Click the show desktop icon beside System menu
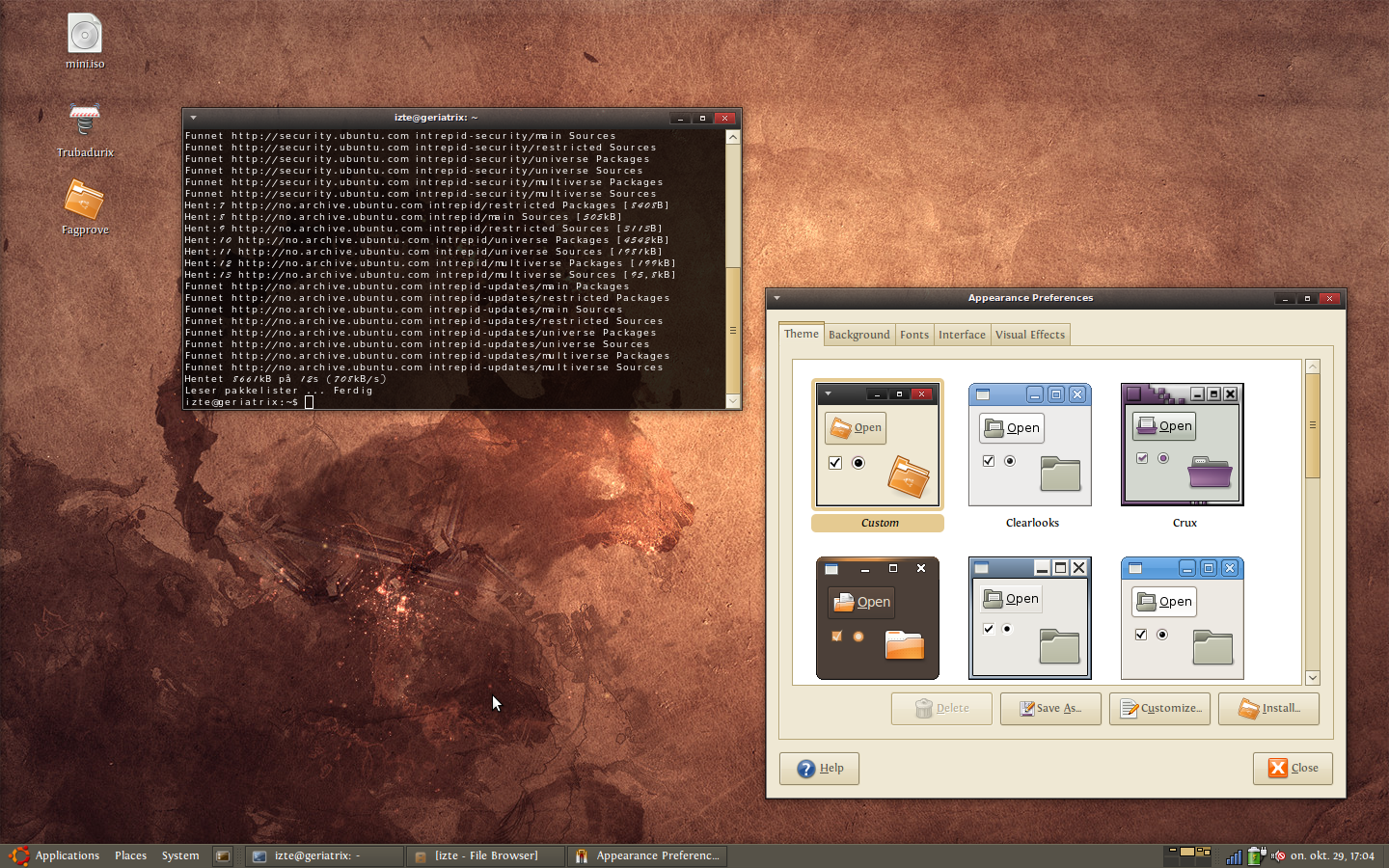1389x868 pixels. (x=223, y=855)
